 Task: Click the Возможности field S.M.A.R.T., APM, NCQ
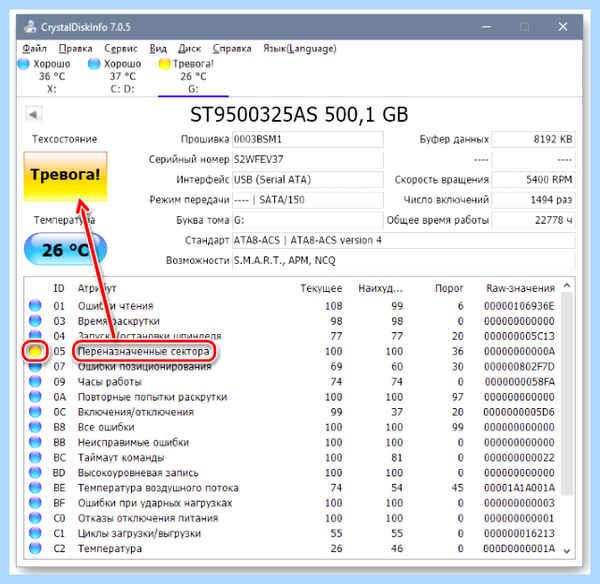click(x=404, y=261)
